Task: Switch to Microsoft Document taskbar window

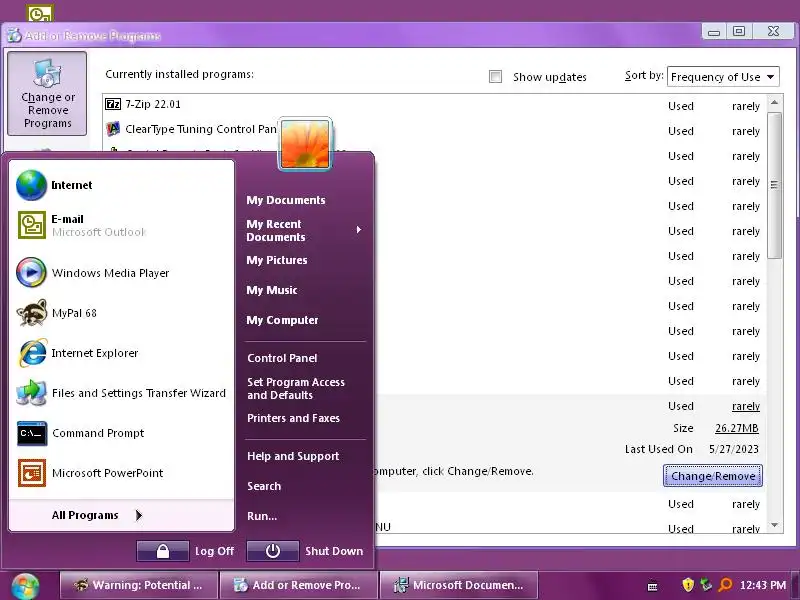Action: [x=459, y=585]
